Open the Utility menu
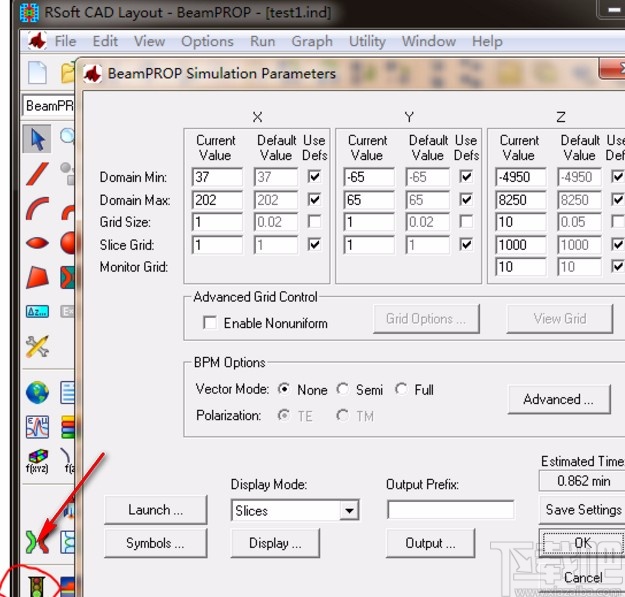The height and width of the screenshot is (597, 625). point(367,41)
